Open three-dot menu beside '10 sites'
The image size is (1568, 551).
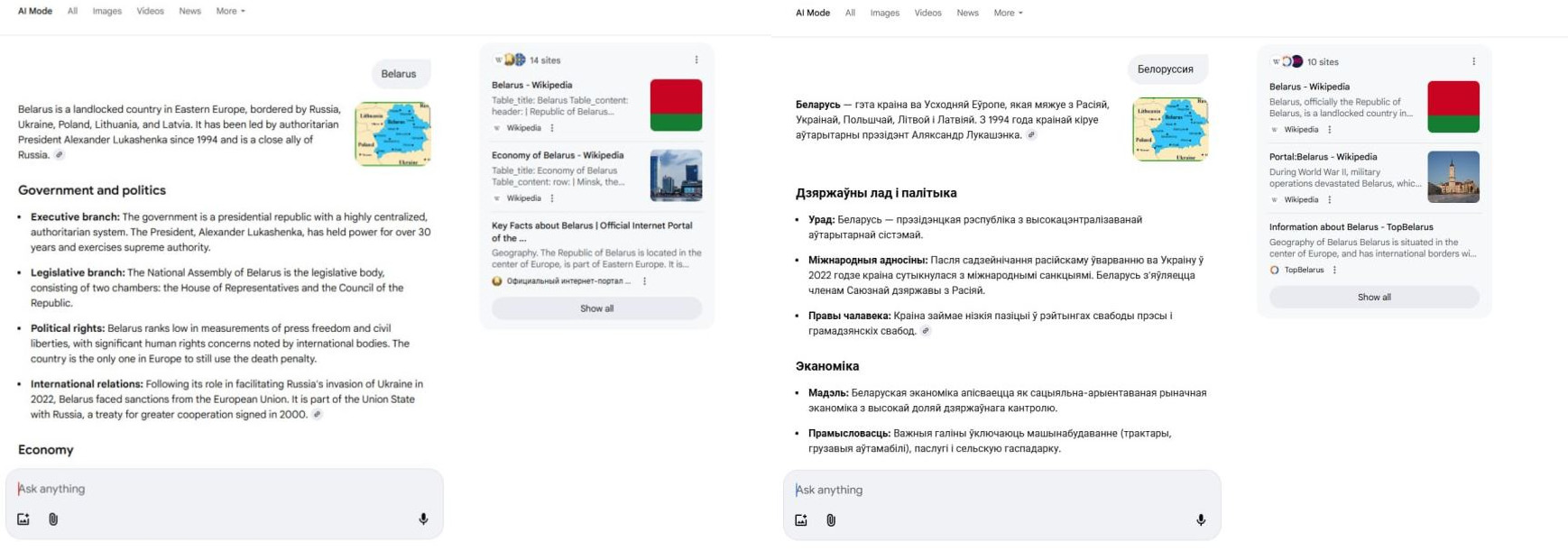[1474, 61]
